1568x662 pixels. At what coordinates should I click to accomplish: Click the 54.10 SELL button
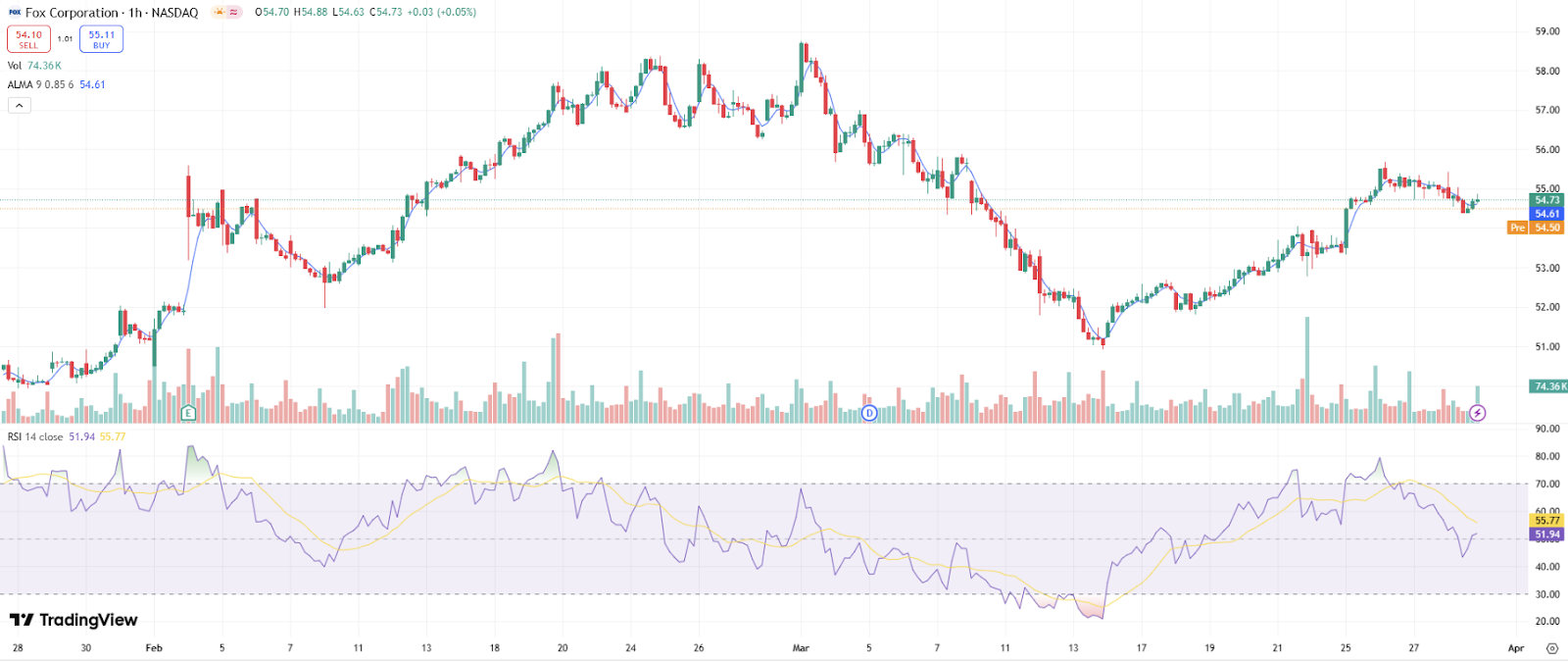(x=28, y=39)
